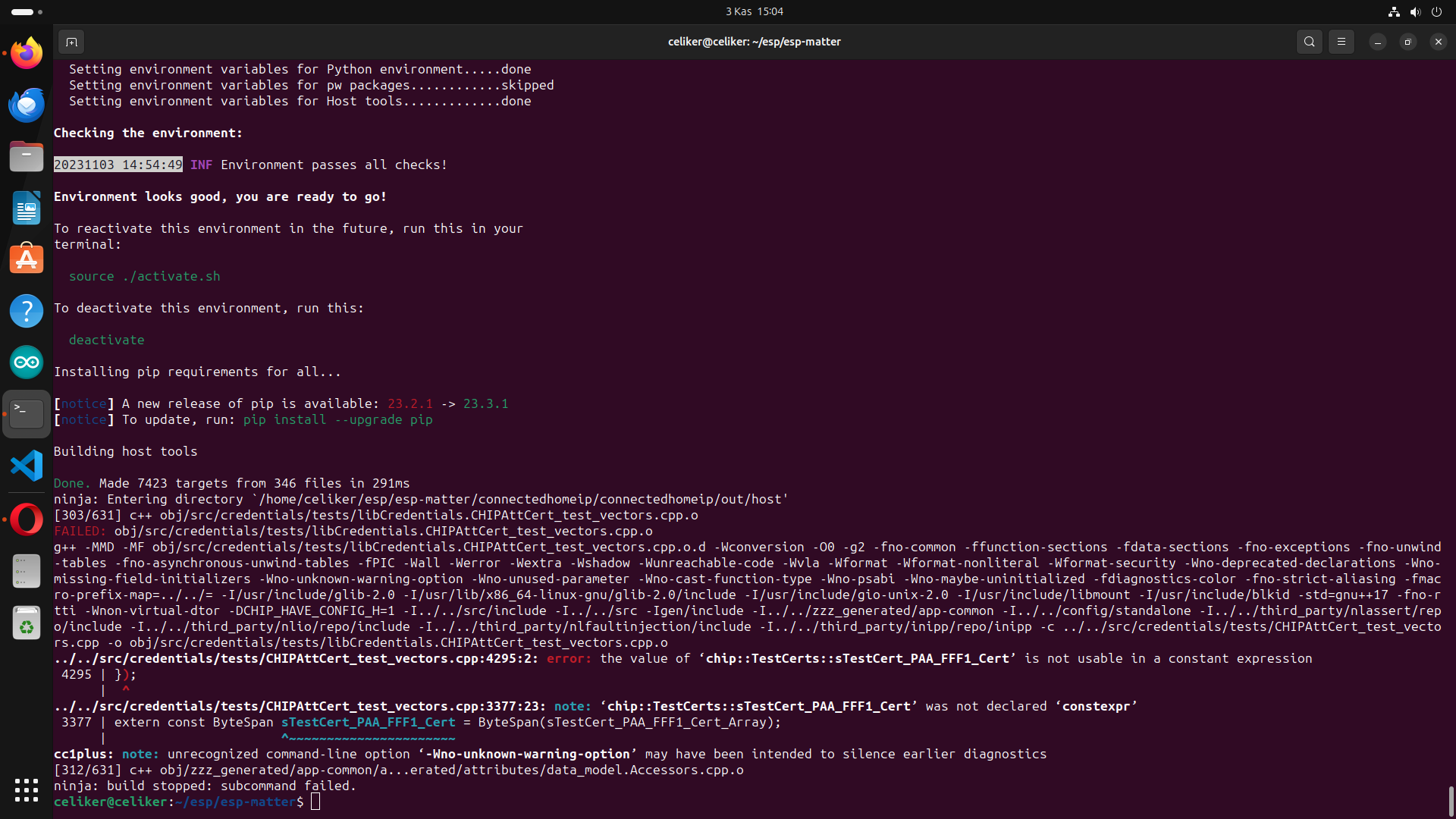This screenshot has width=1456, height=819.
Task: Click the red 'error:' word
Action: point(569,658)
